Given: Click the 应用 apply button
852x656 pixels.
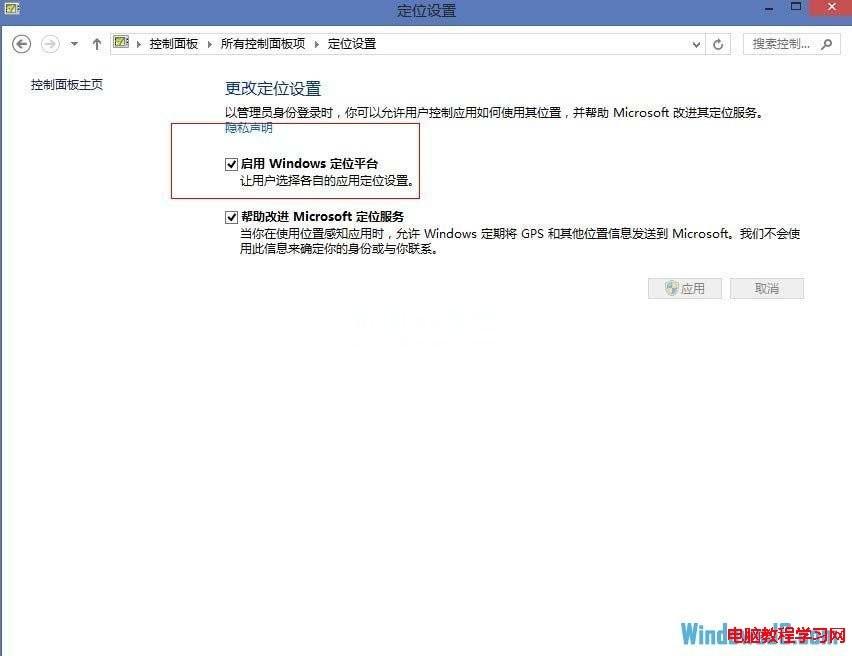Looking at the screenshot, I should 685,289.
